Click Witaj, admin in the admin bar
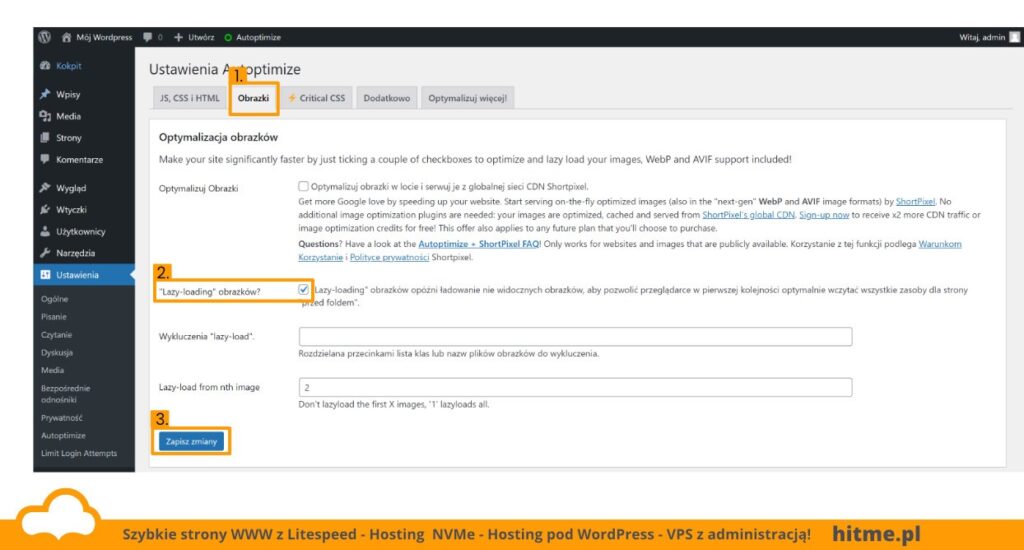 tap(982, 37)
